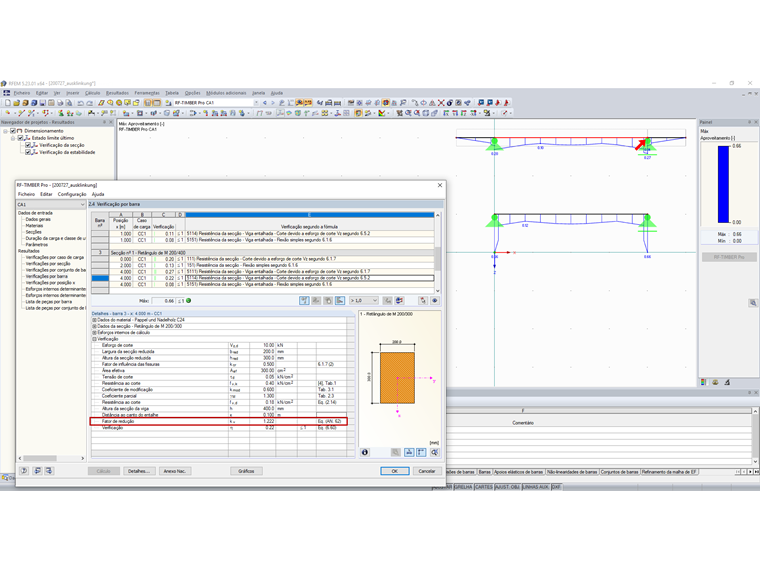The width and height of the screenshot is (760, 570).
Task: Click Cancelar button in dialog
Action: click(x=427, y=471)
